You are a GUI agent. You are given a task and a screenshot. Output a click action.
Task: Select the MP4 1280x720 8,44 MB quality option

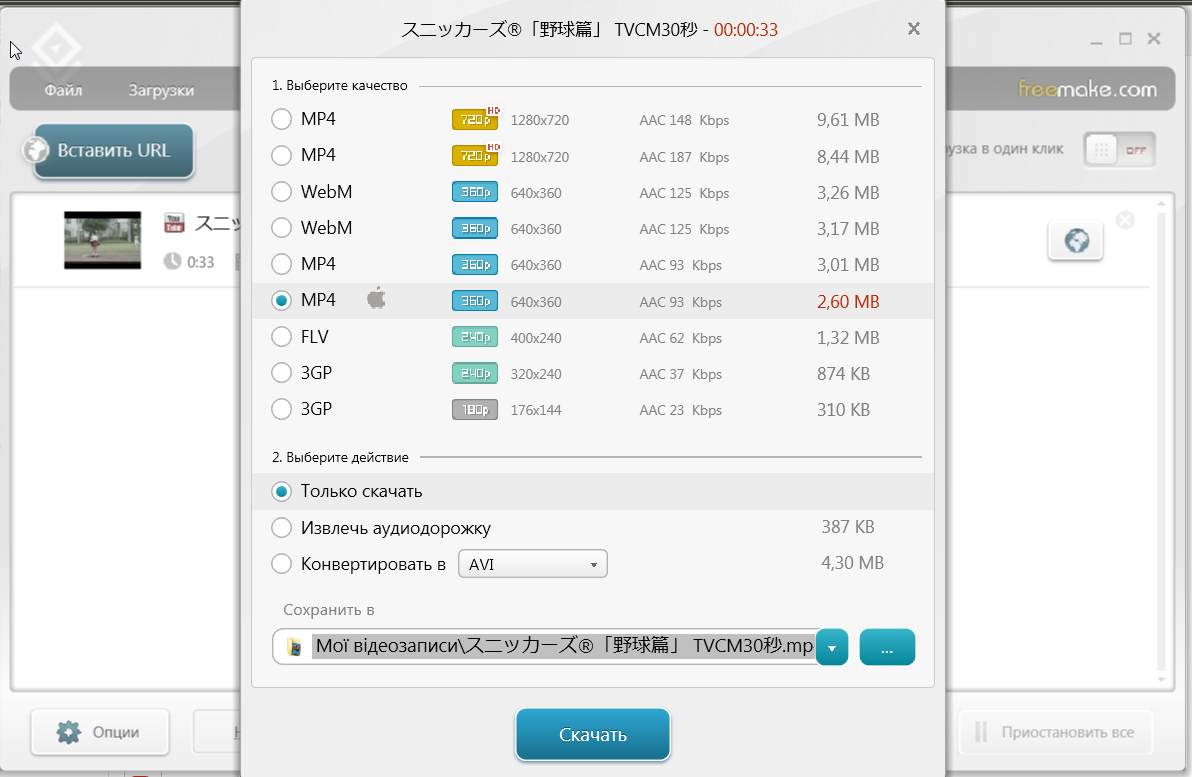point(281,155)
